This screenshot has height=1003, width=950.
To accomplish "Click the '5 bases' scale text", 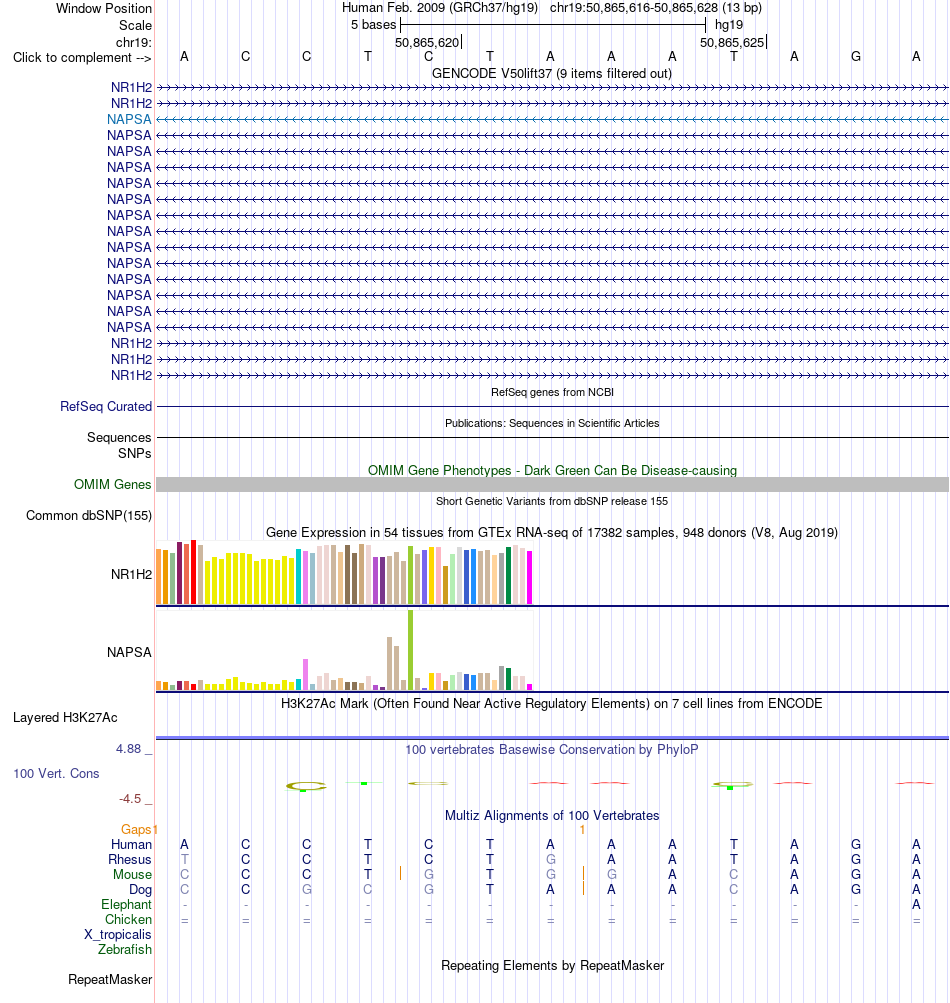I will click(x=374, y=25).
